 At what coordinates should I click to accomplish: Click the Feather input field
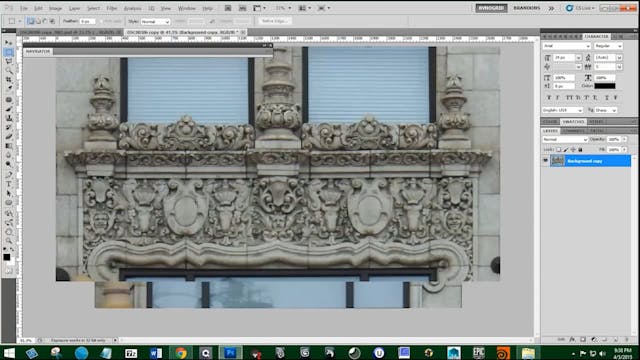pyautogui.click(x=87, y=21)
